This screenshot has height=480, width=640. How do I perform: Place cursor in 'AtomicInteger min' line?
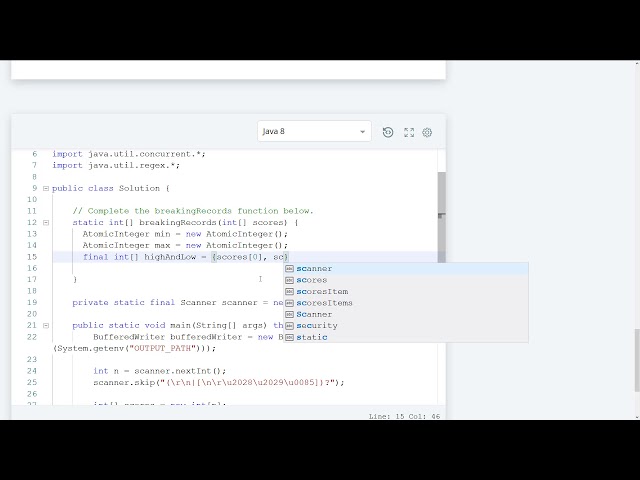click(185, 234)
